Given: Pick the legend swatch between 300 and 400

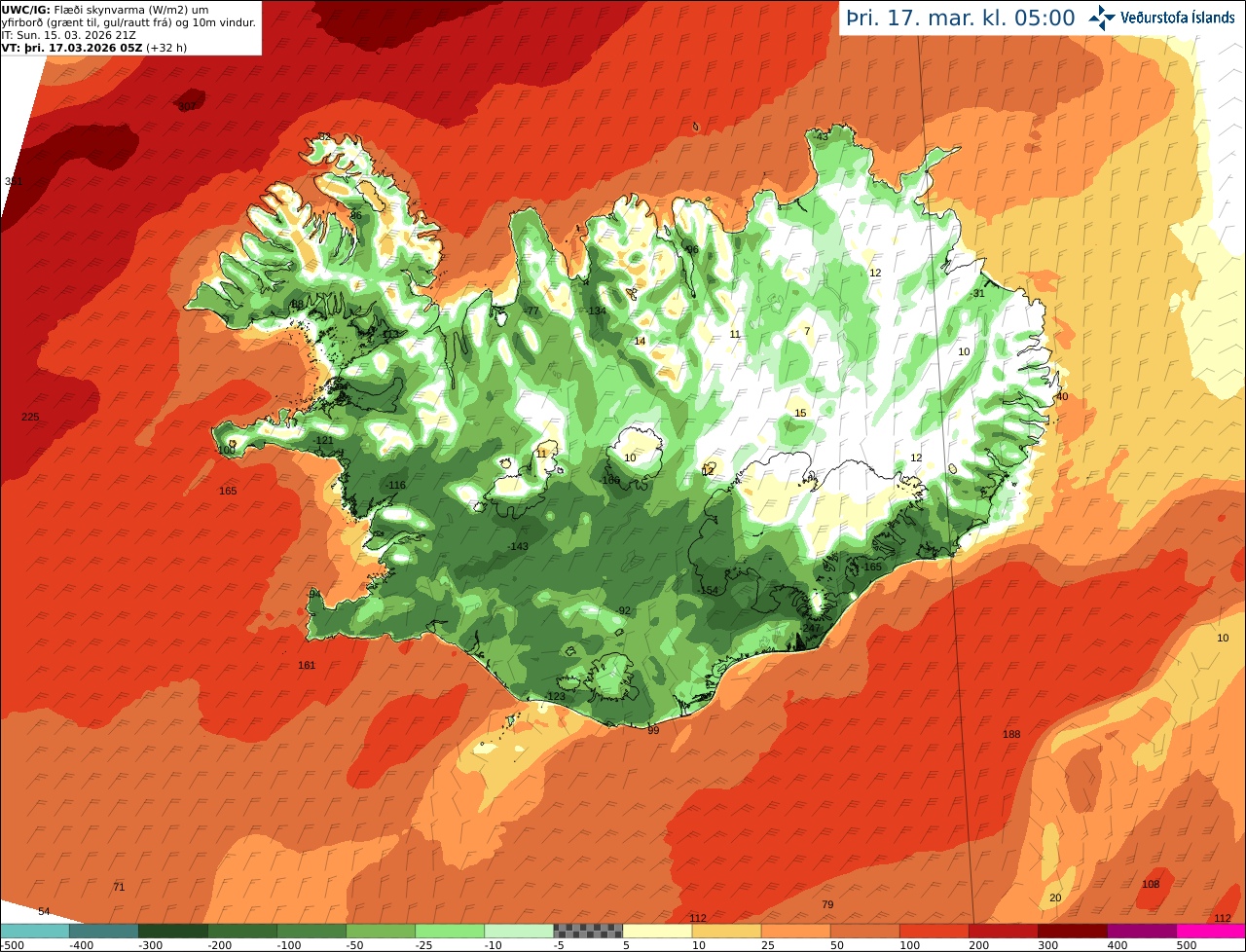Looking at the screenshot, I should pos(1071,931).
